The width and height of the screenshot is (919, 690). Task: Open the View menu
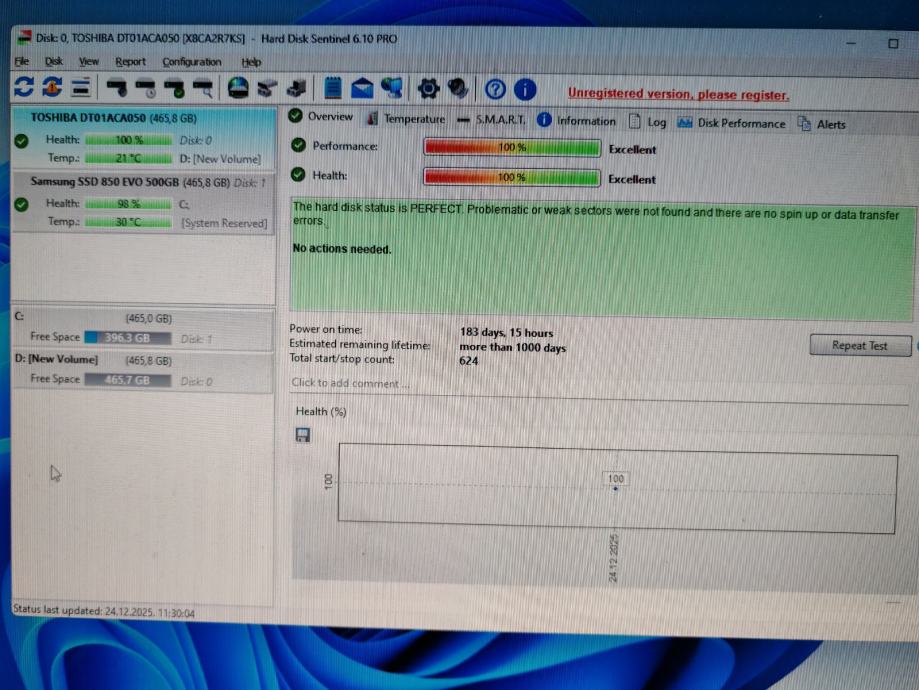click(89, 61)
